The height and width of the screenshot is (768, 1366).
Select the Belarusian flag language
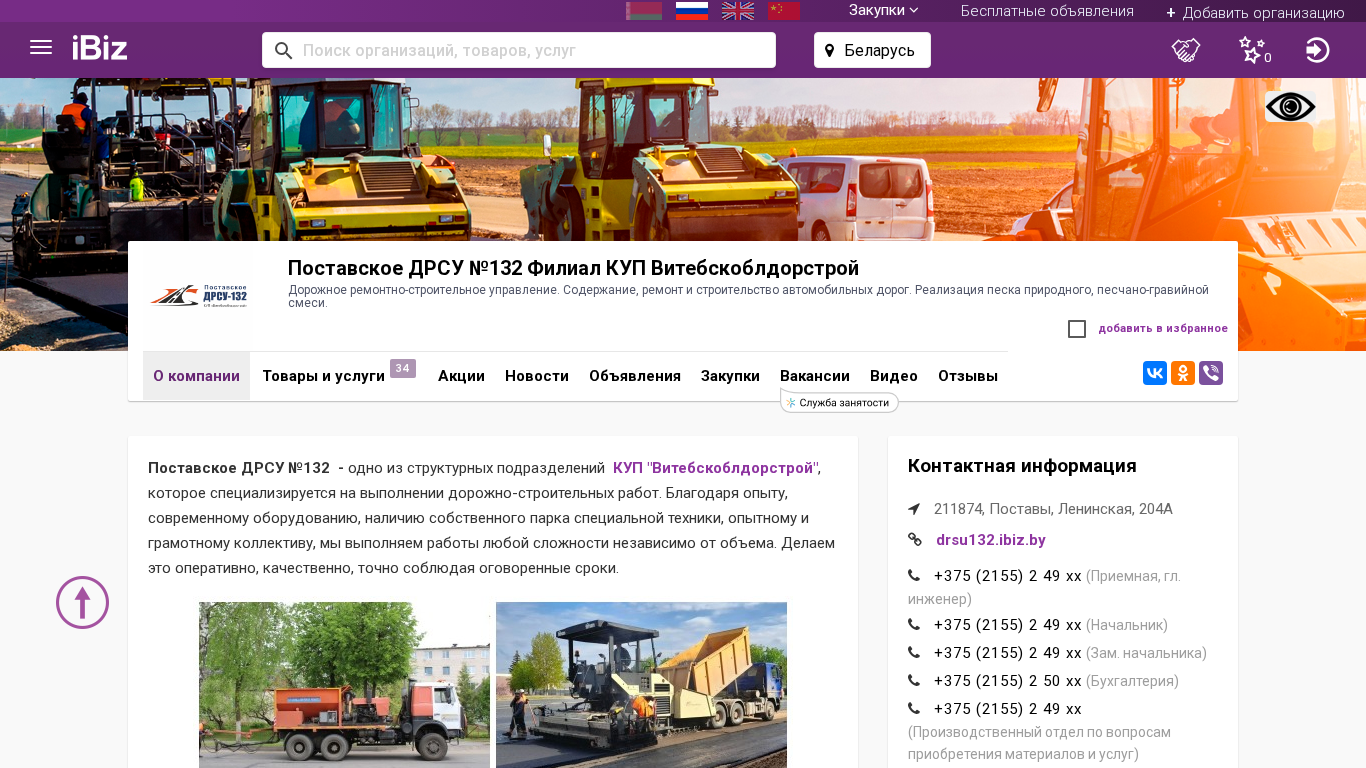644,11
